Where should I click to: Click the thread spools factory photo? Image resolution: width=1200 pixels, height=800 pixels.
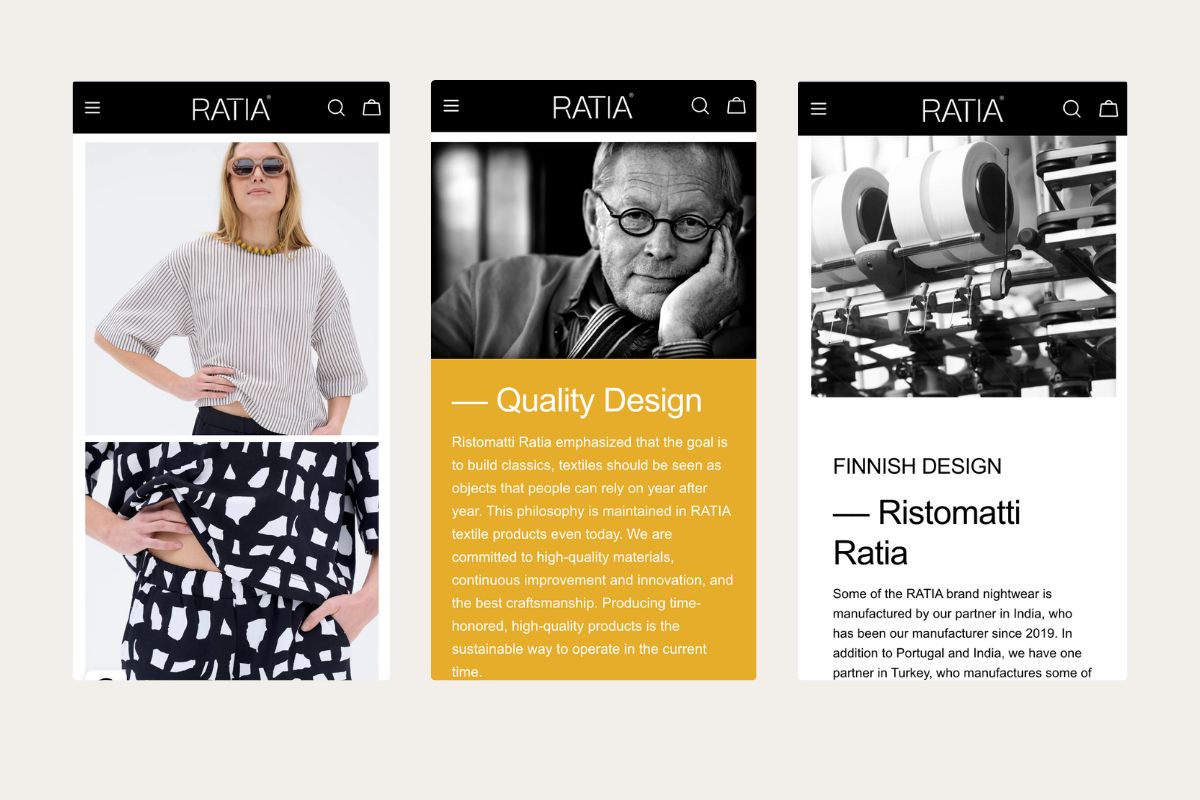point(963,266)
